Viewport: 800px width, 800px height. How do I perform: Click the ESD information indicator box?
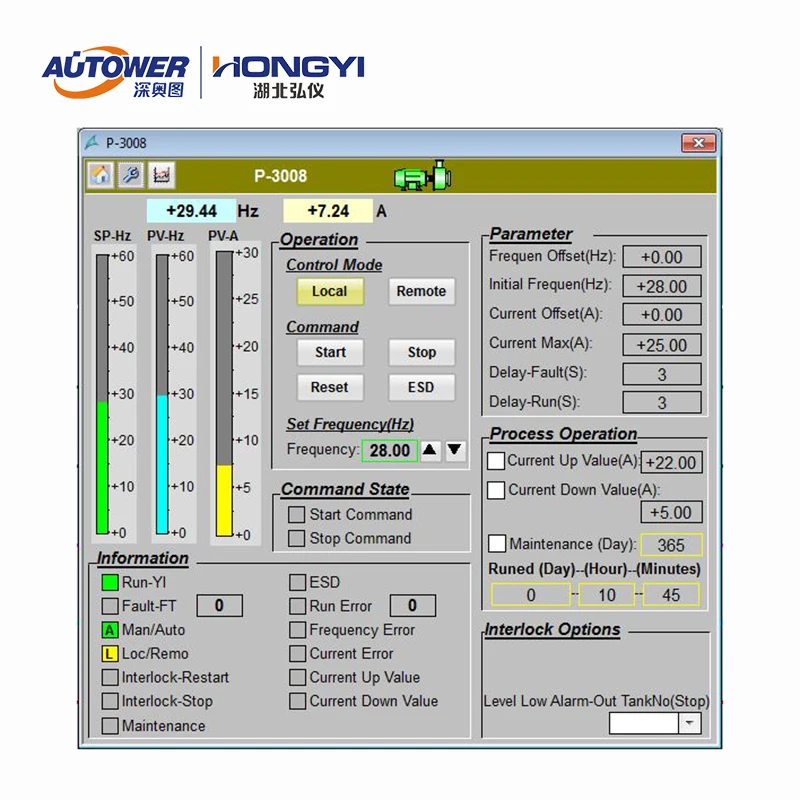(297, 582)
